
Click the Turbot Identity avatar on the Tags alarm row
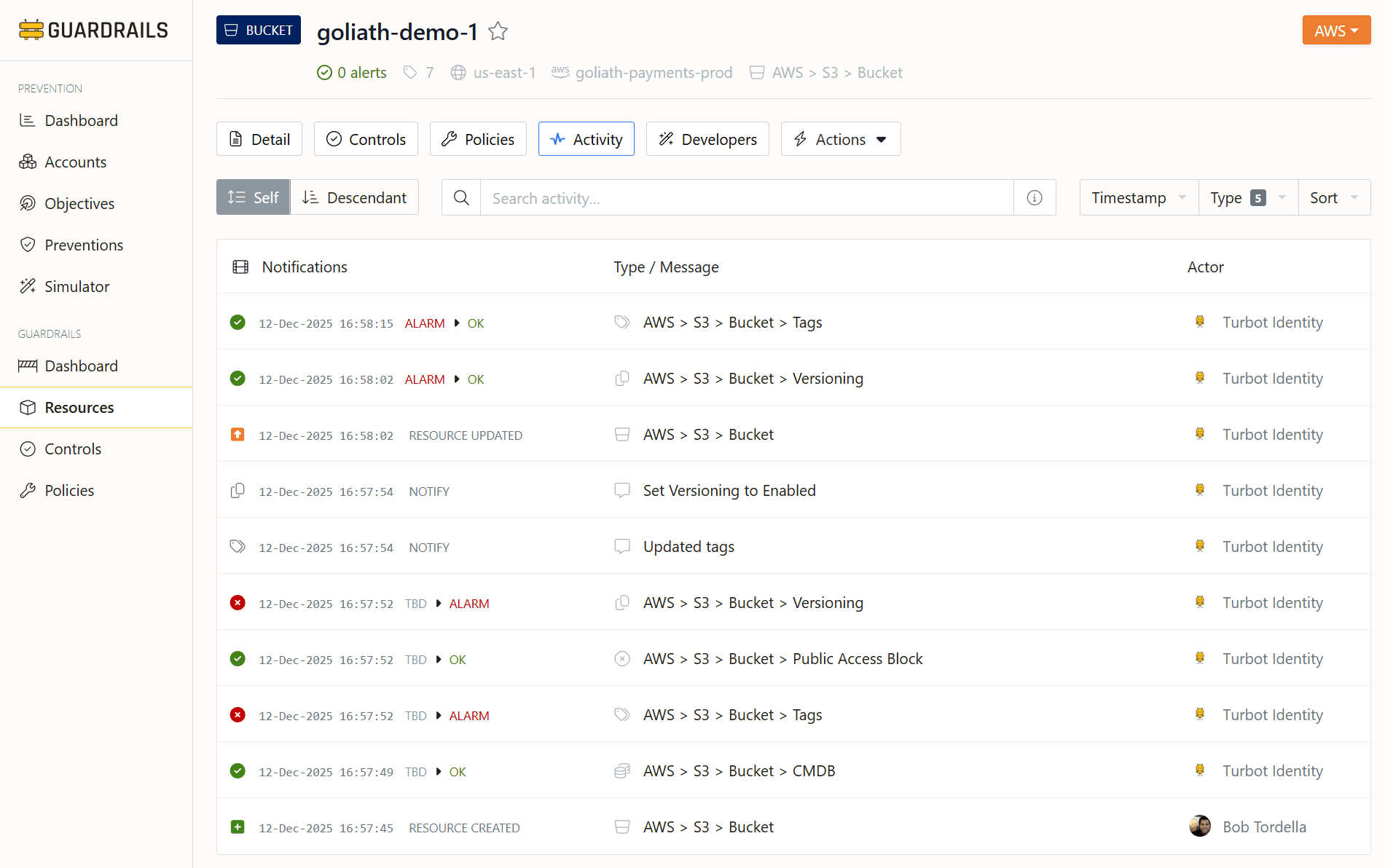pyautogui.click(x=1199, y=714)
